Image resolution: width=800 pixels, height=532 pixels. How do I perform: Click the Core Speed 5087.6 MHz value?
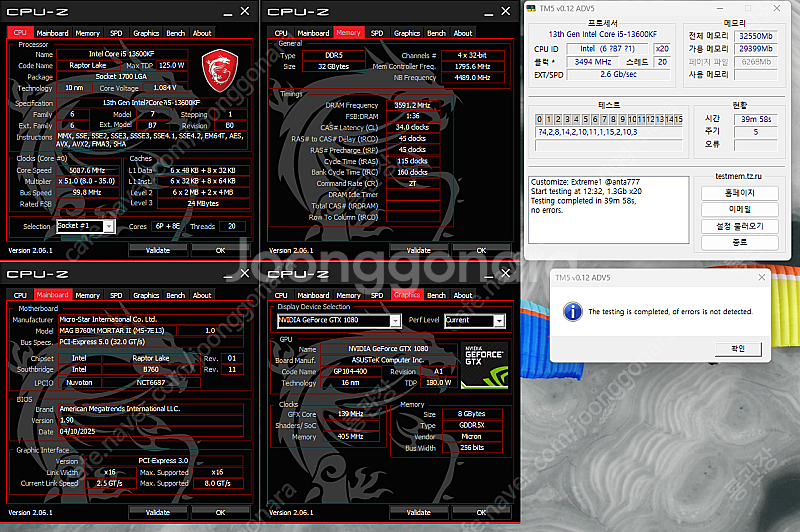pos(88,170)
